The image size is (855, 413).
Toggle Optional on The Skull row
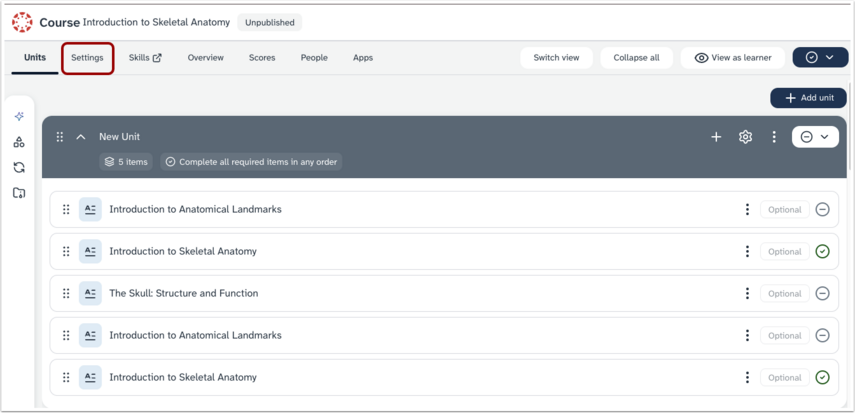[785, 294]
